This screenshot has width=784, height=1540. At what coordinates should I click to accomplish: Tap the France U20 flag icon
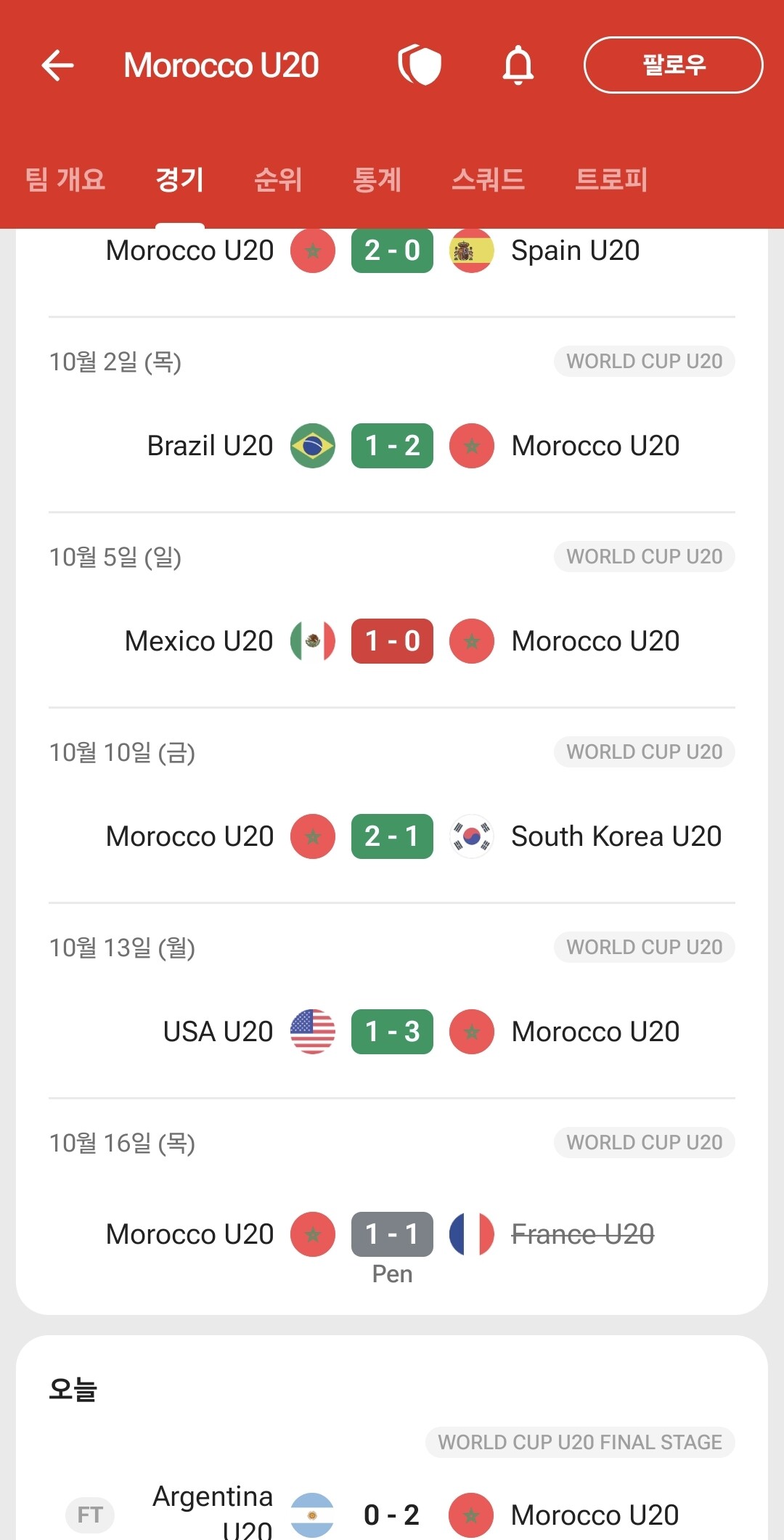472,1234
